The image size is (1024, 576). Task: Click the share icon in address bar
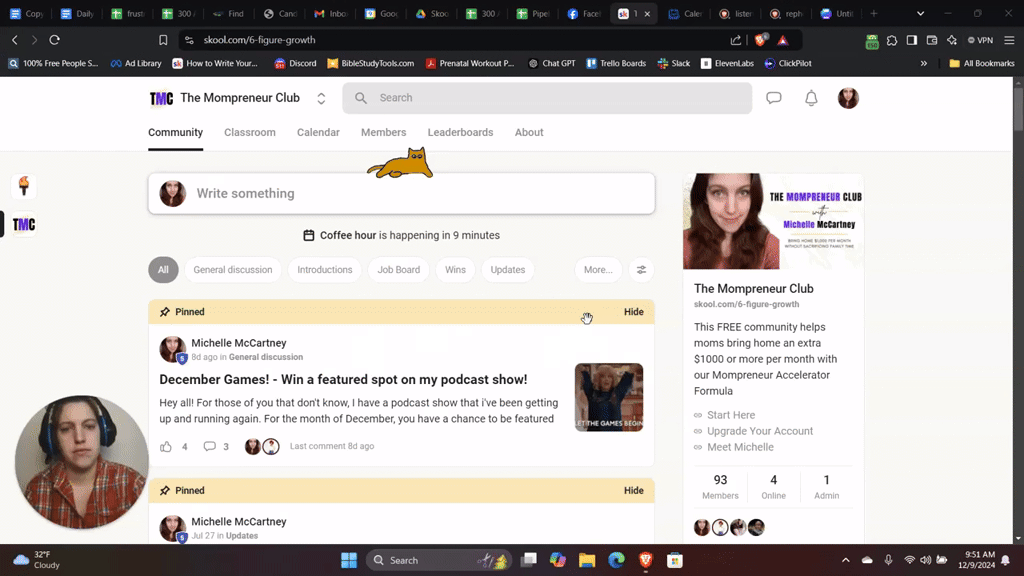736,40
